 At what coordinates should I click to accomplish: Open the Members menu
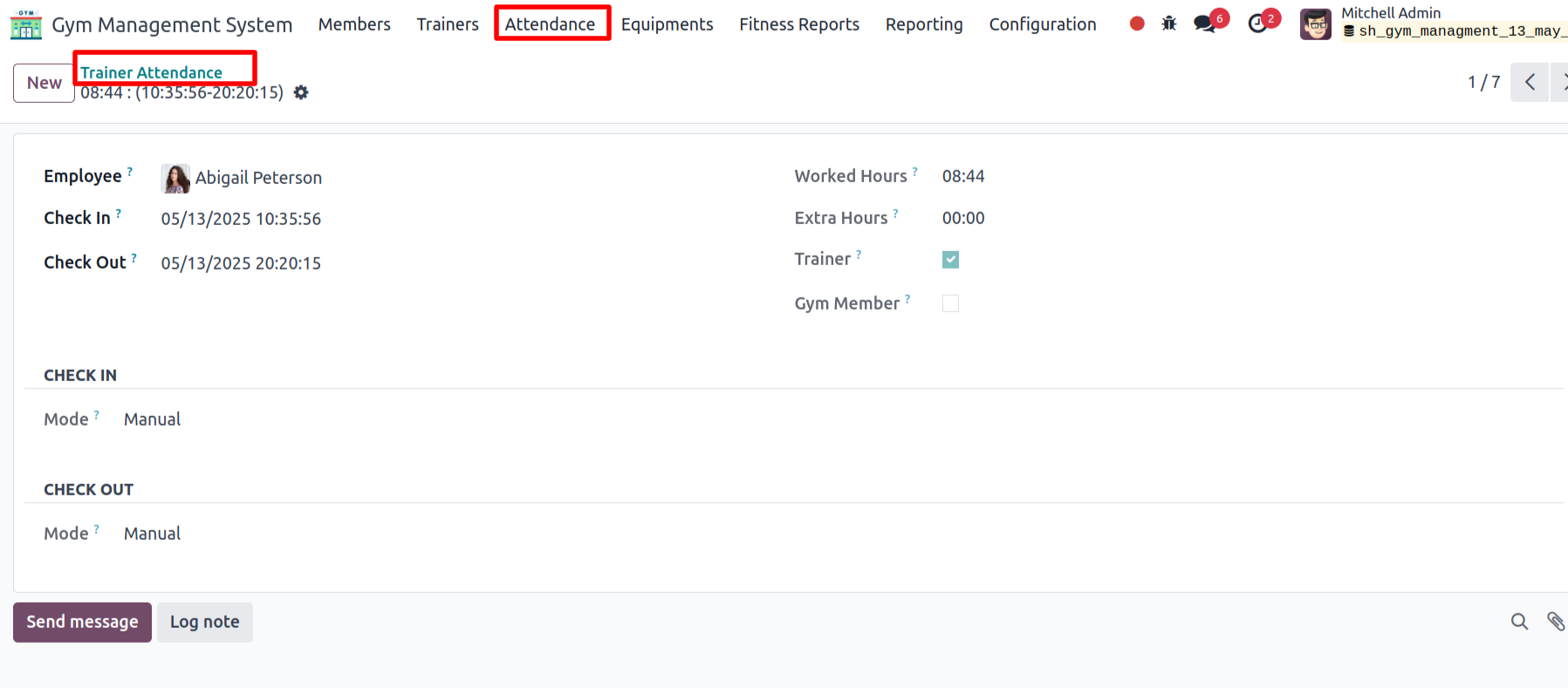354,24
